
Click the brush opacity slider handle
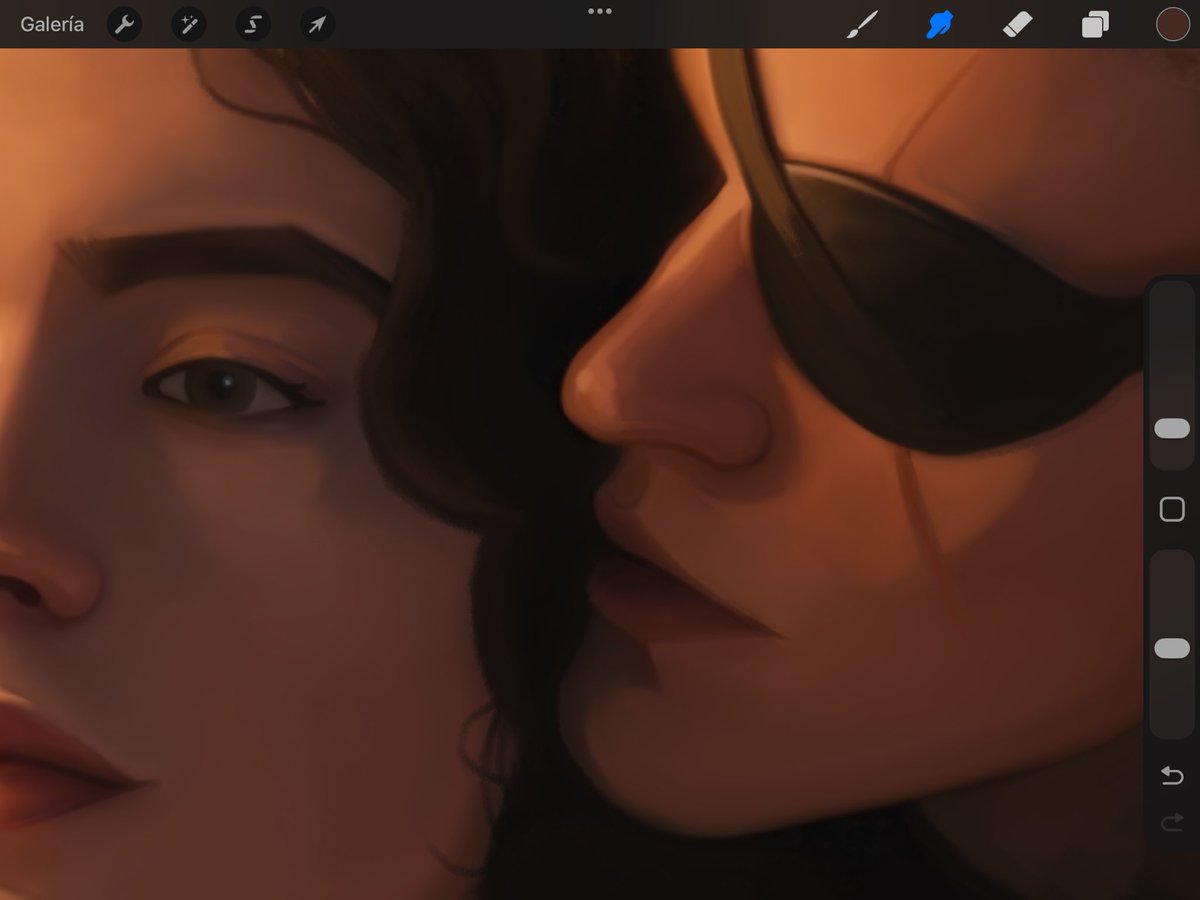[1172, 649]
